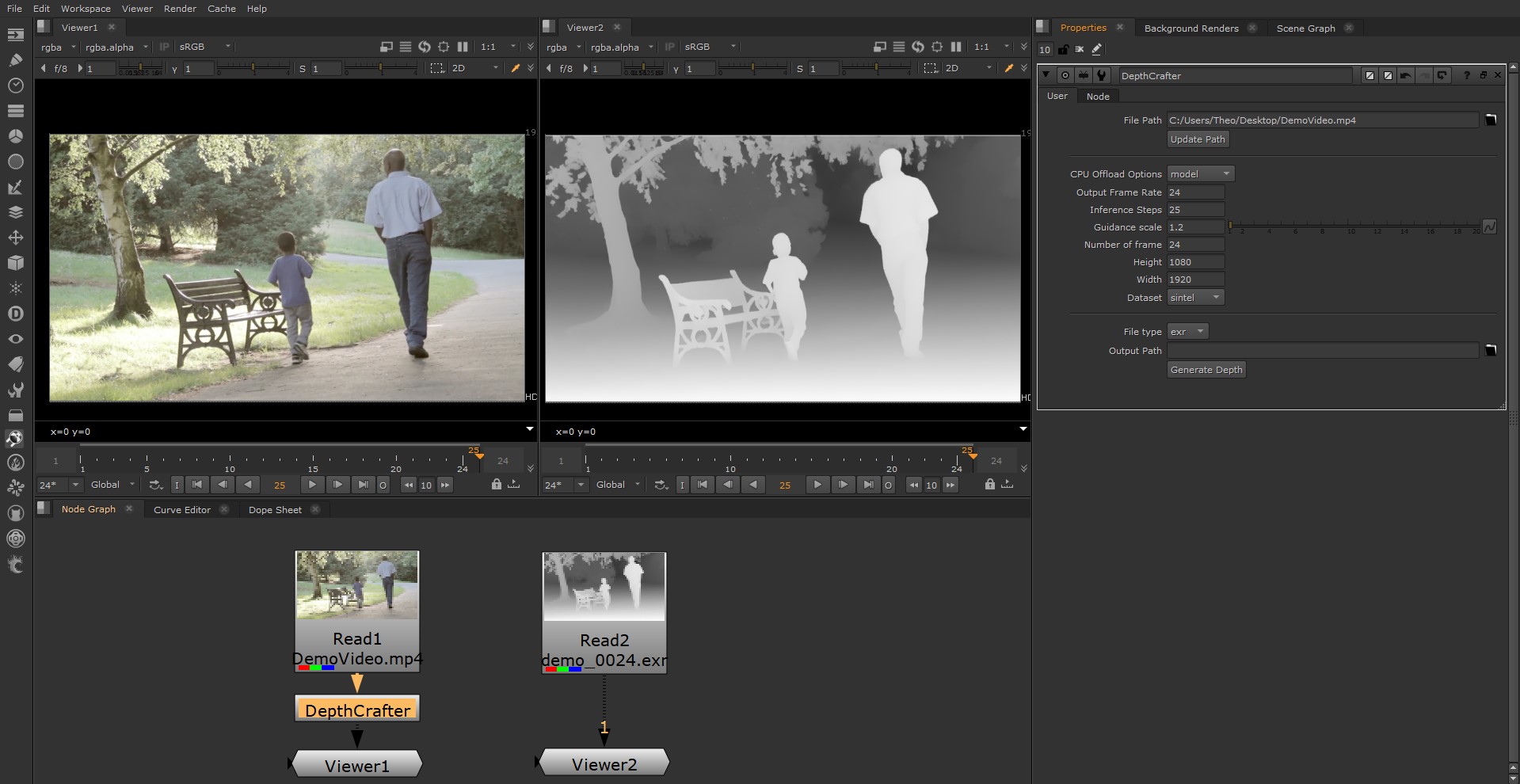The image size is (1520, 784).
Task: Switch to the Curve Editor tab
Action: [x=182, y=510]
